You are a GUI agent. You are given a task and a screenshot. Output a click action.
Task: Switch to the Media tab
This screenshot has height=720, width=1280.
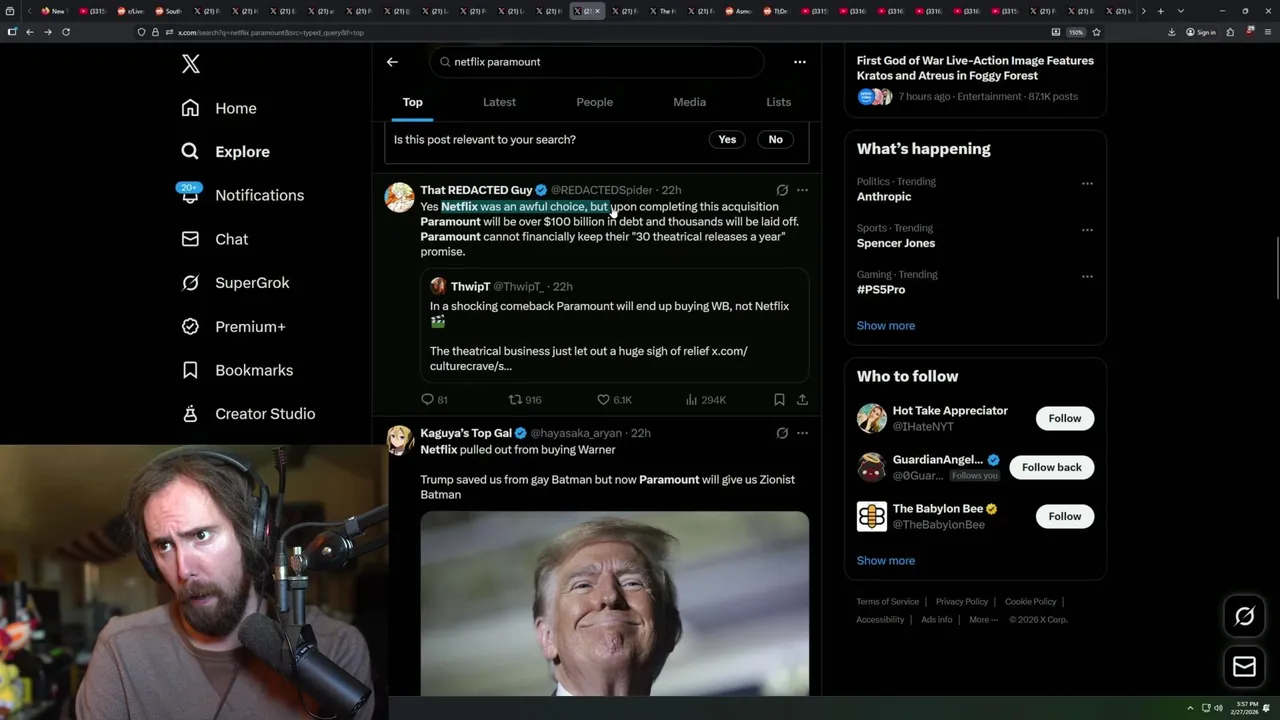(689, 102)
